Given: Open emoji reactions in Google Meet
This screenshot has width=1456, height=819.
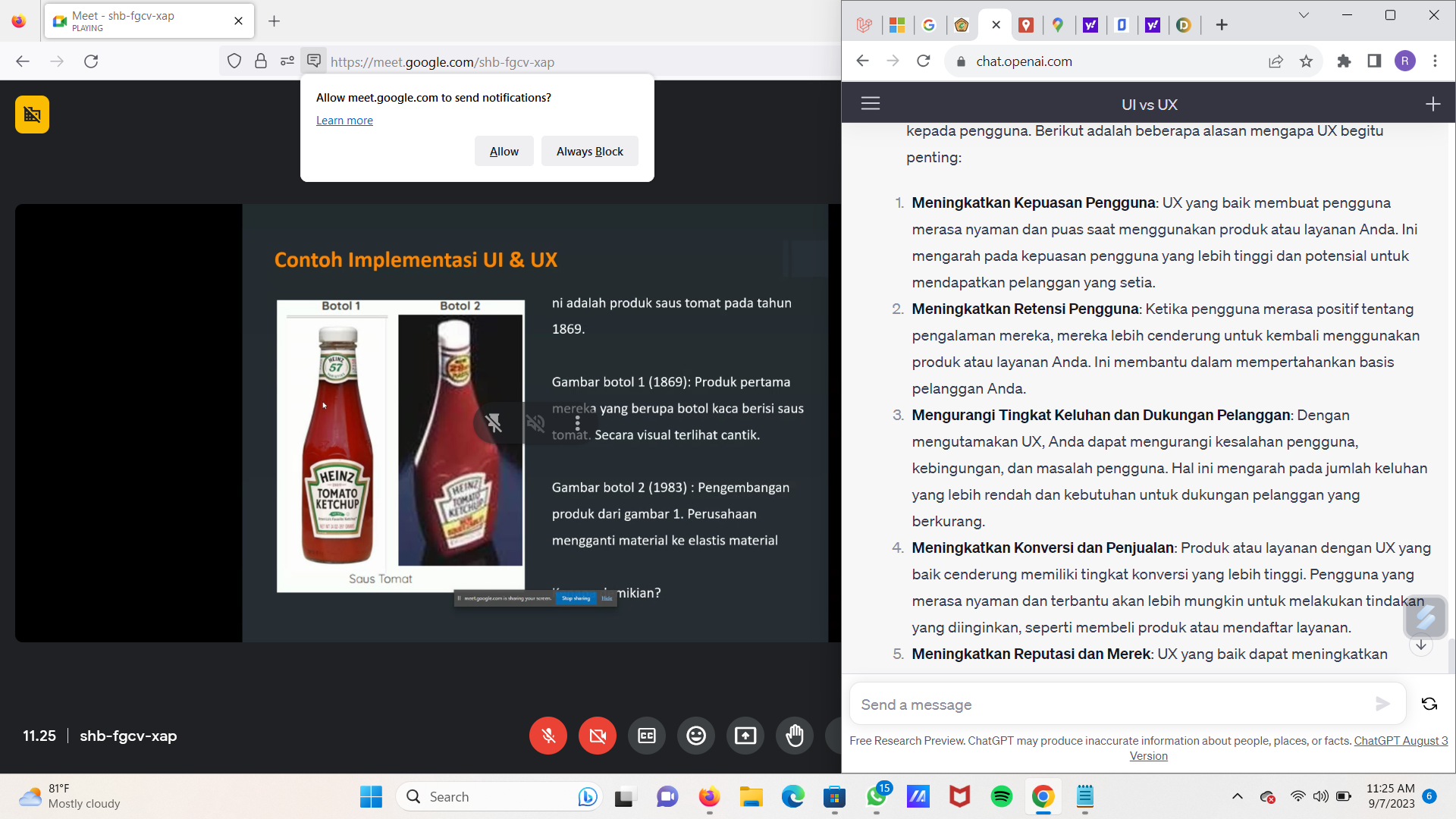Looking at the screenshot, I should (696, 736).
